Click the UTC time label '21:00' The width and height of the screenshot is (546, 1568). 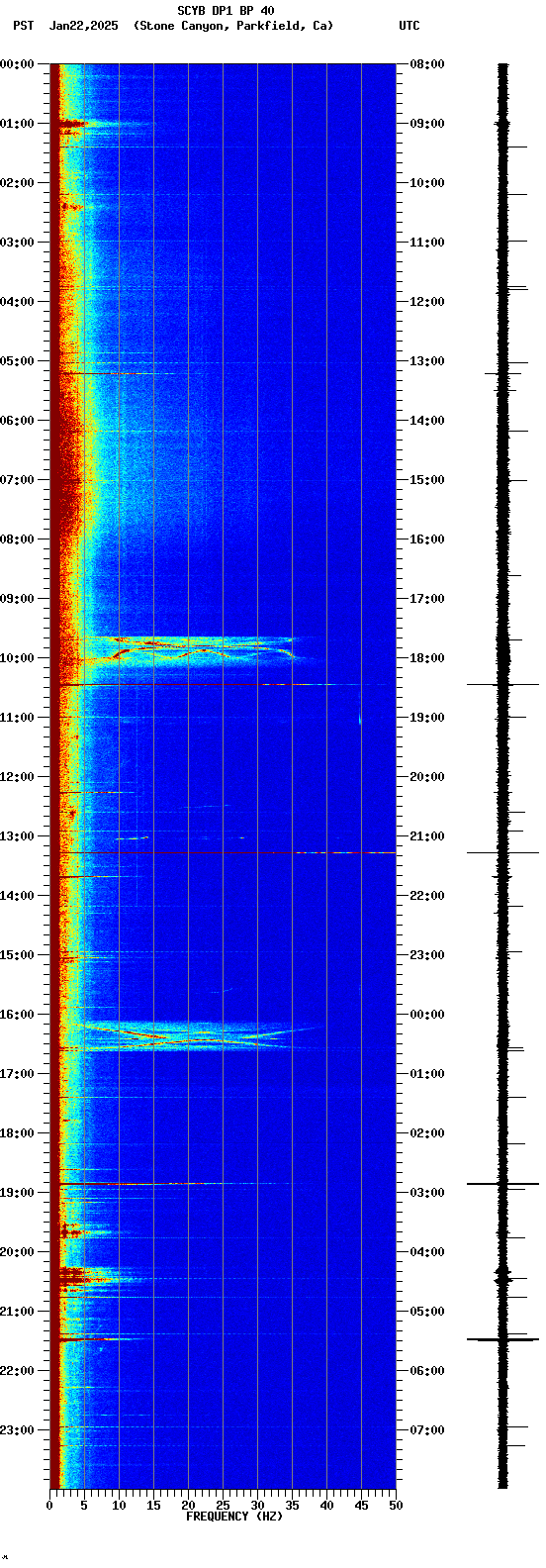click(427, 836)
